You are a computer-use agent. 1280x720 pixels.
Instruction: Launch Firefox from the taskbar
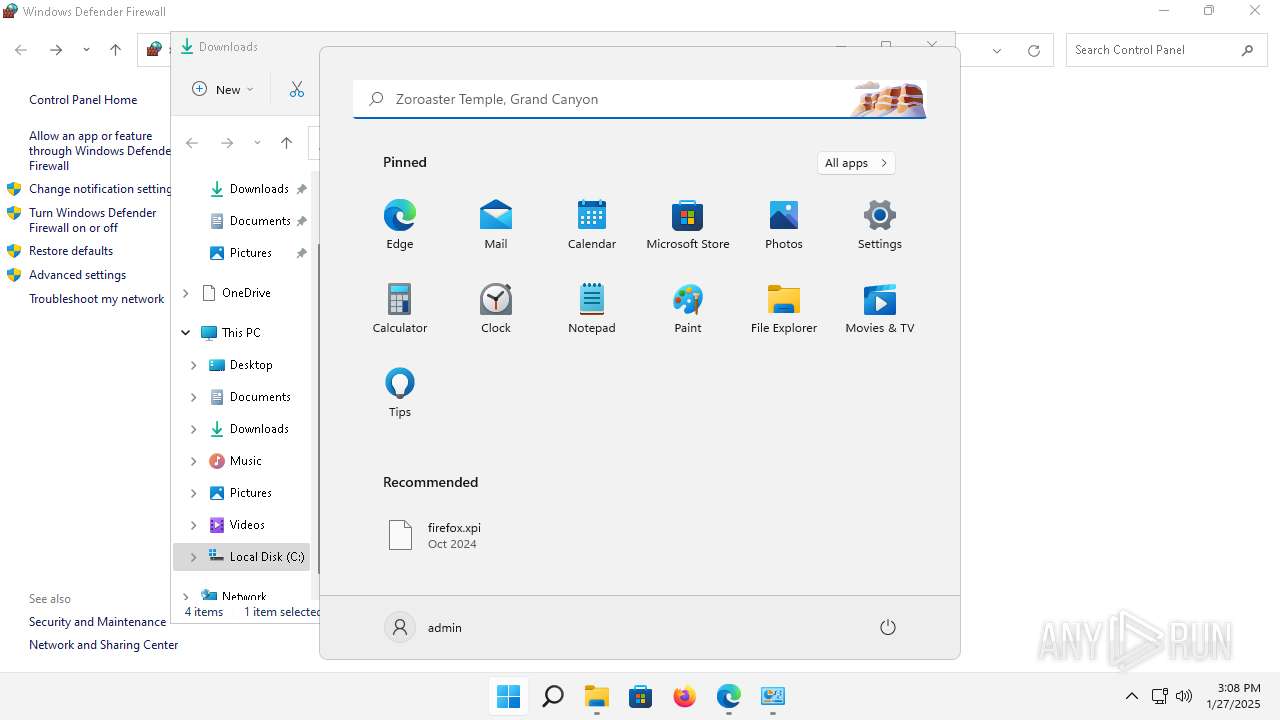tap(684, 696)
